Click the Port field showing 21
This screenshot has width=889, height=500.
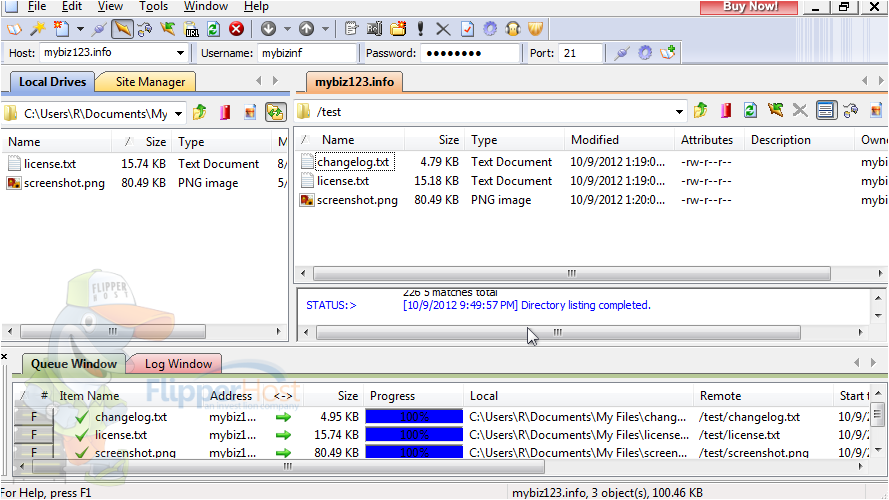coord(580,53)
